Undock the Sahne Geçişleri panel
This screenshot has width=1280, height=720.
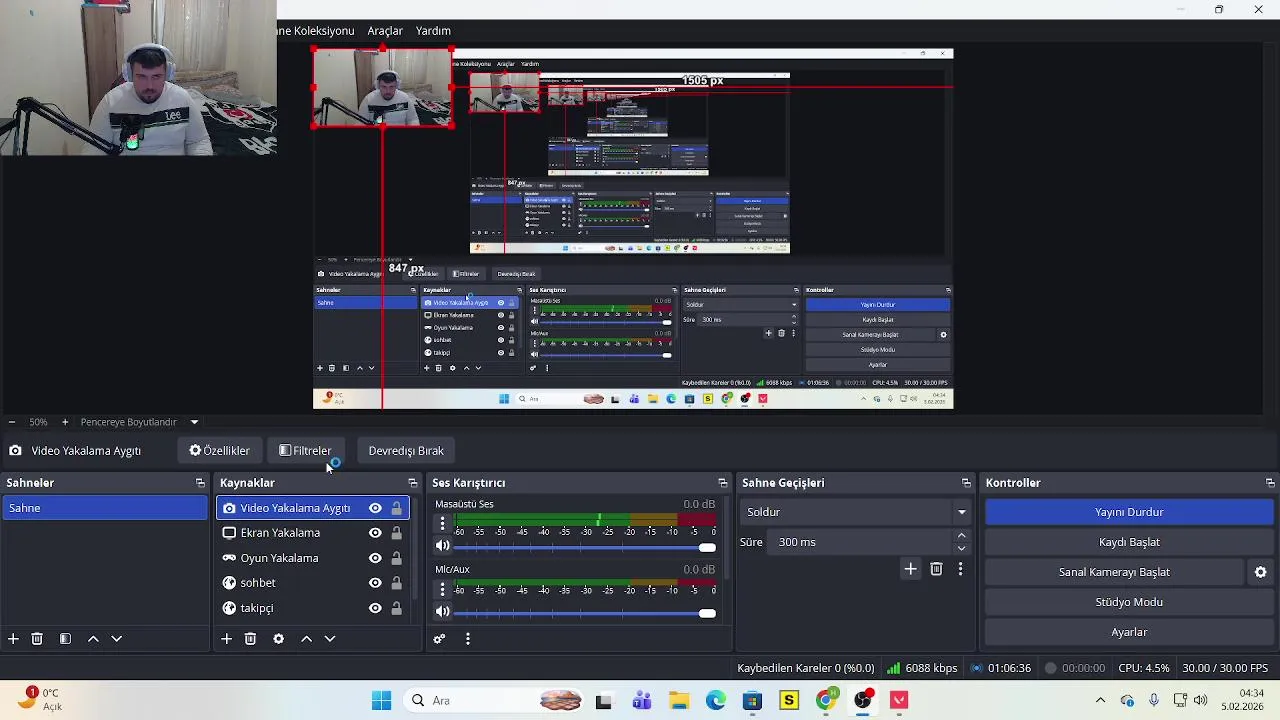(965, 483)
